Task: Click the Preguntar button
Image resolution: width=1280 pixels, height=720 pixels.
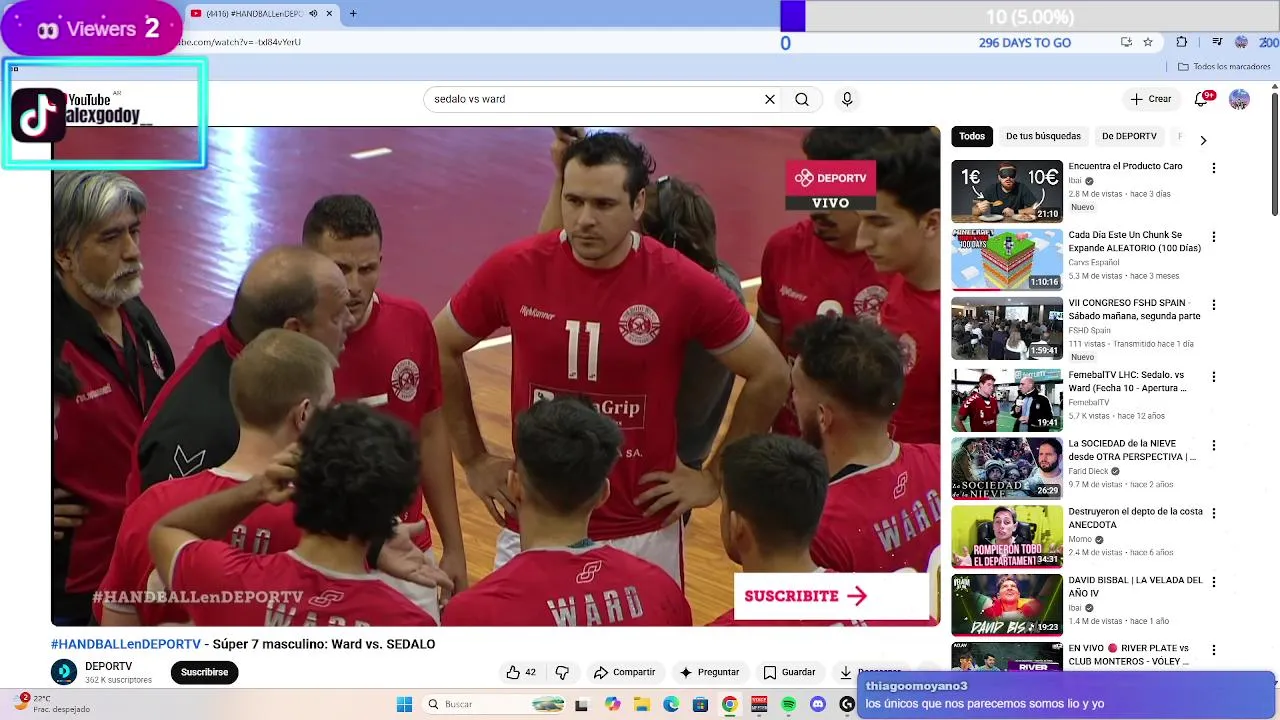Action: pos(709,672)
